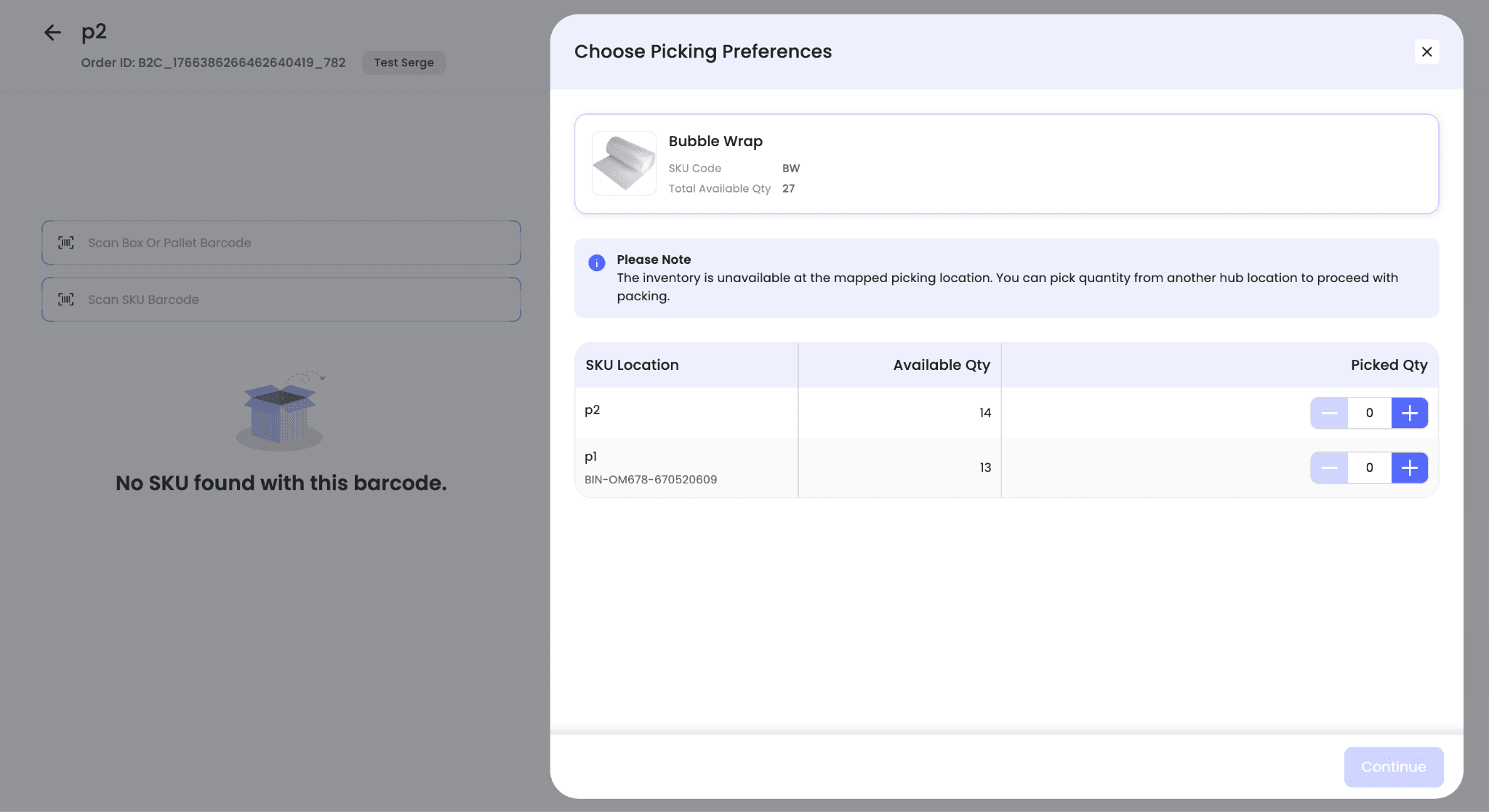This screenshot has height=812, width=1489.
Task: Click the Available Qty column header
Action: click(x=941, y=365)
